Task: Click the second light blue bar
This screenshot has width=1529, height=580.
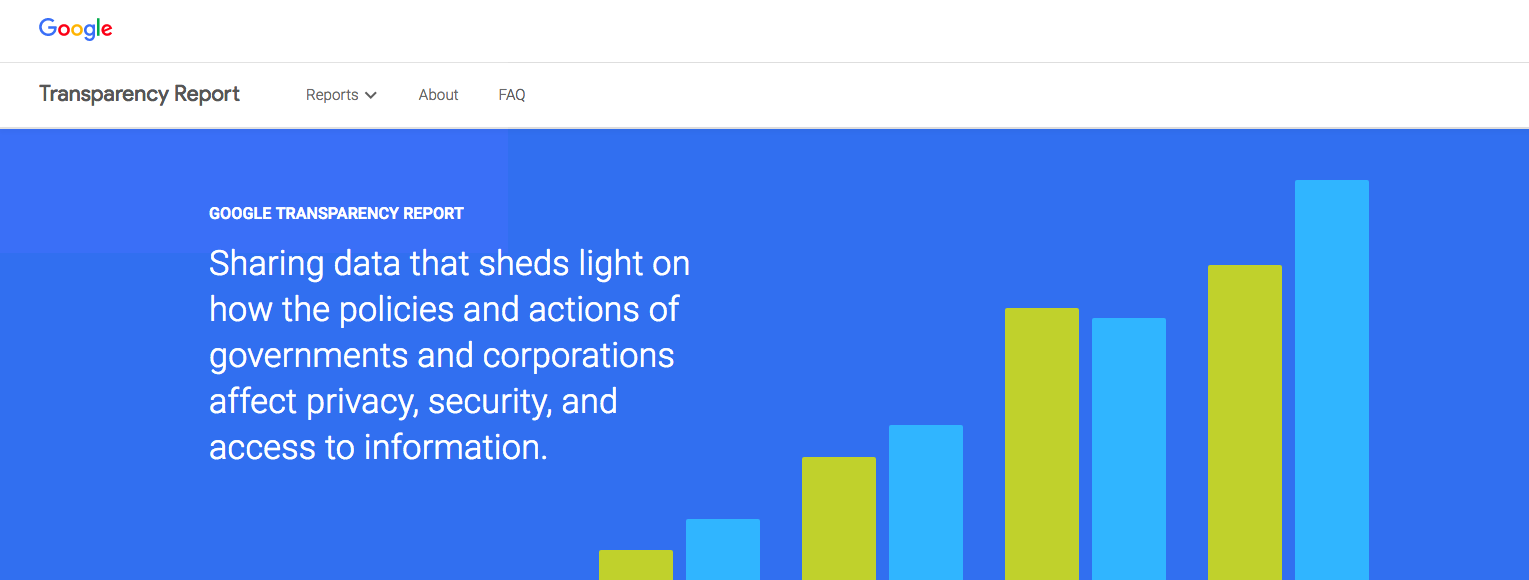Action: pyautogui.click(x=926, y=502)
